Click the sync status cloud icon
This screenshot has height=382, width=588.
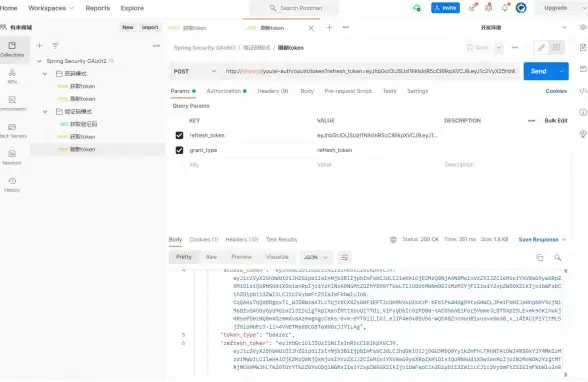(x=417, y=8)
